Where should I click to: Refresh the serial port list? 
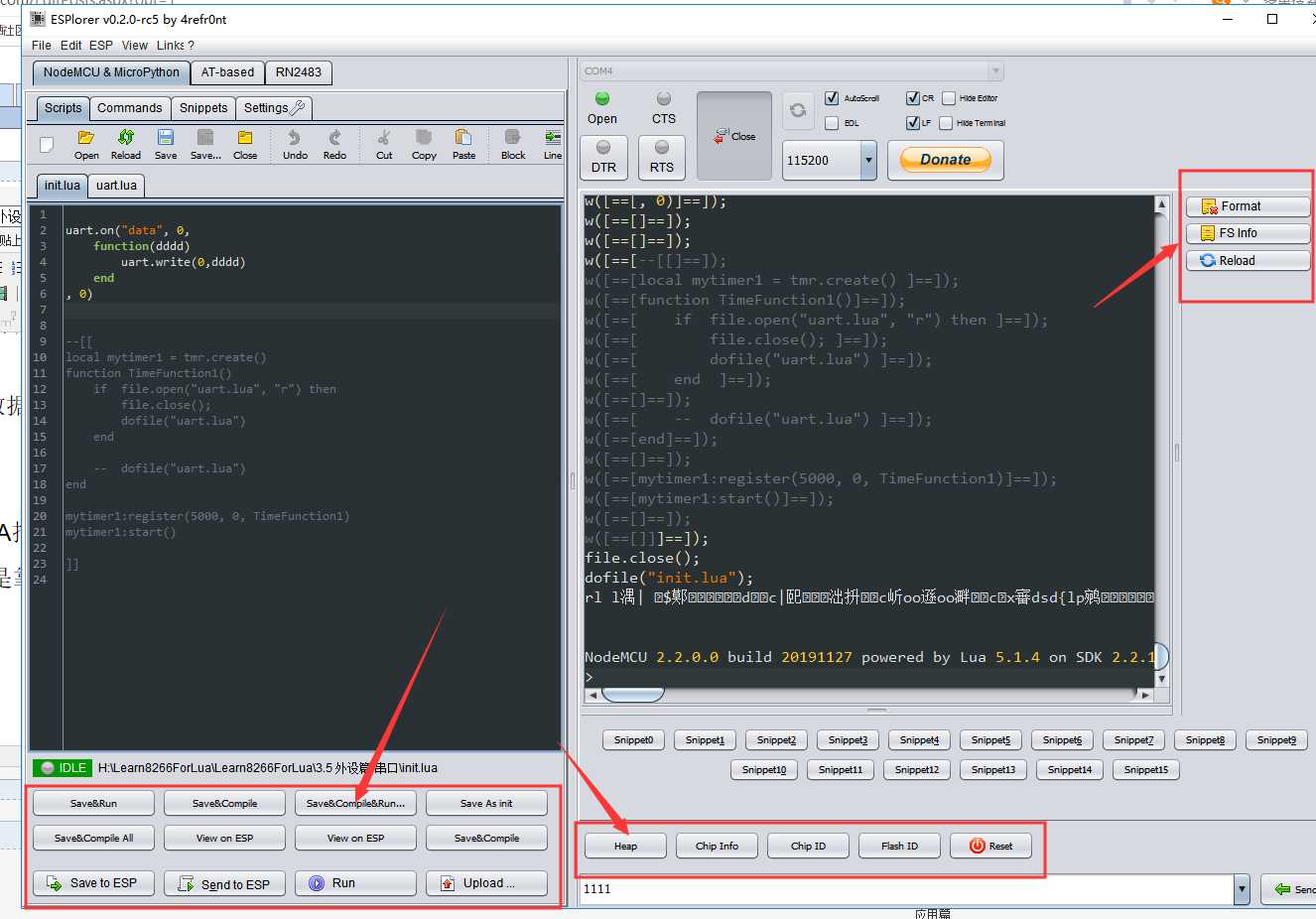tap(798, 110)
